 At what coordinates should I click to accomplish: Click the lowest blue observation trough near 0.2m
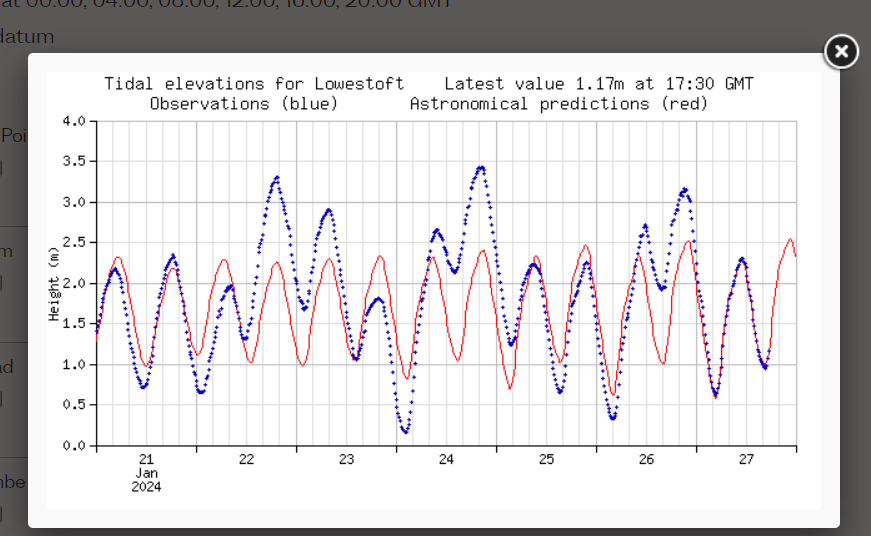click(x=405, y=431)
